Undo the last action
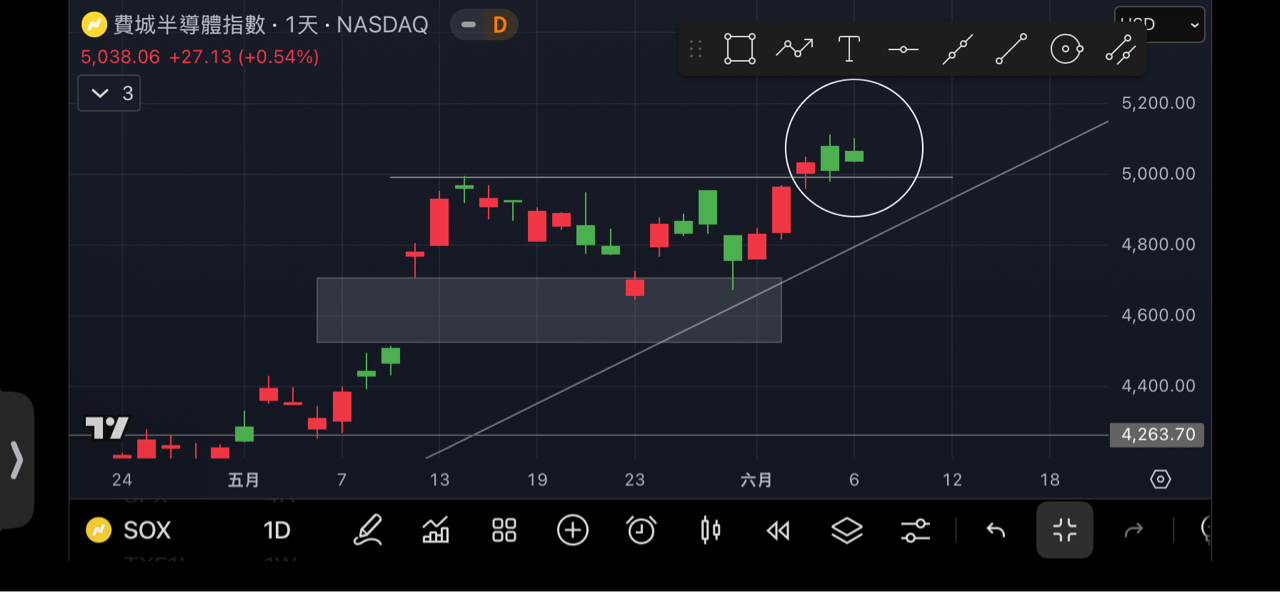This screenshot has width=1280, height=592. (x=996, y=530)
